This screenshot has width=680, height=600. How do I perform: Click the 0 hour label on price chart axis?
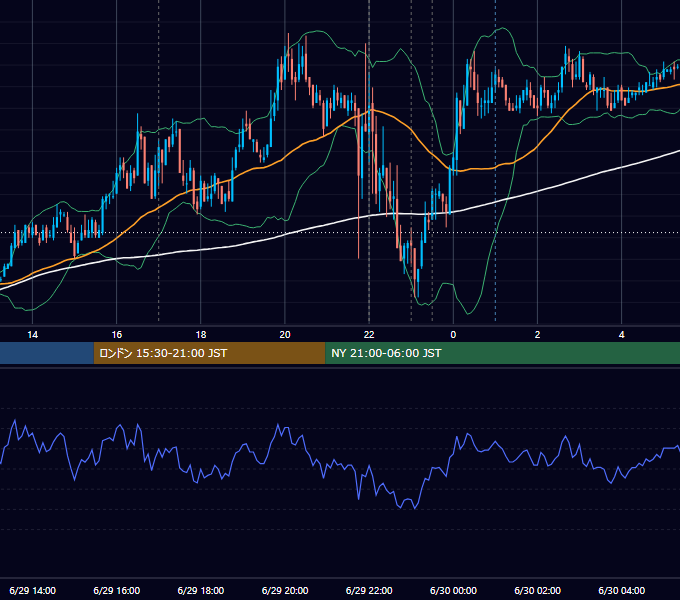[453, 335]
